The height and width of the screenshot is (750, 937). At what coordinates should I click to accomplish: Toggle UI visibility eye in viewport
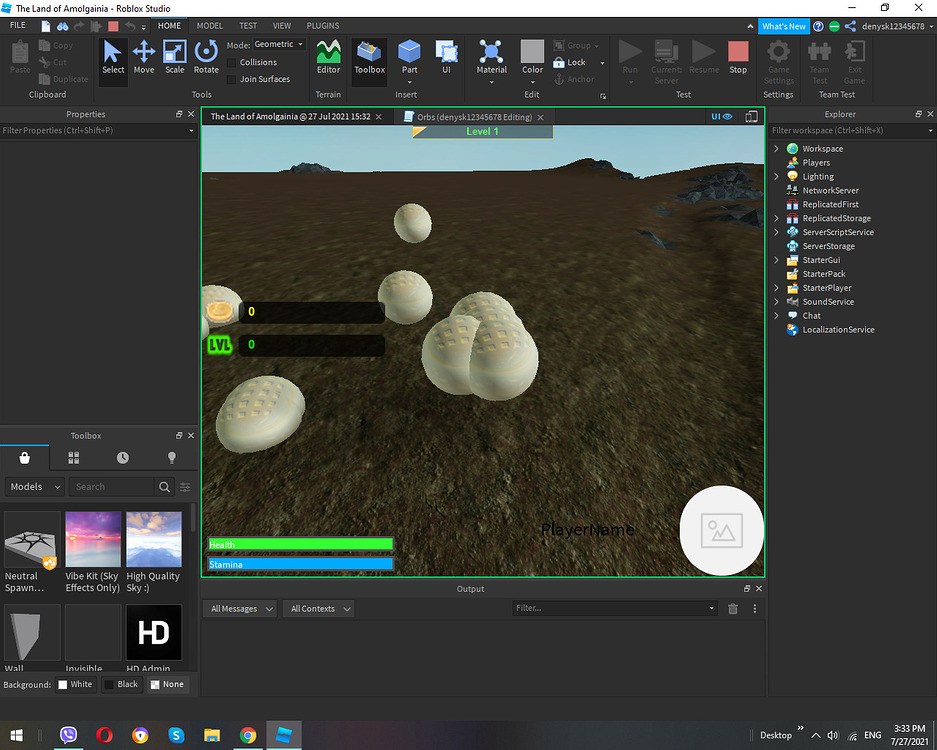721,117
